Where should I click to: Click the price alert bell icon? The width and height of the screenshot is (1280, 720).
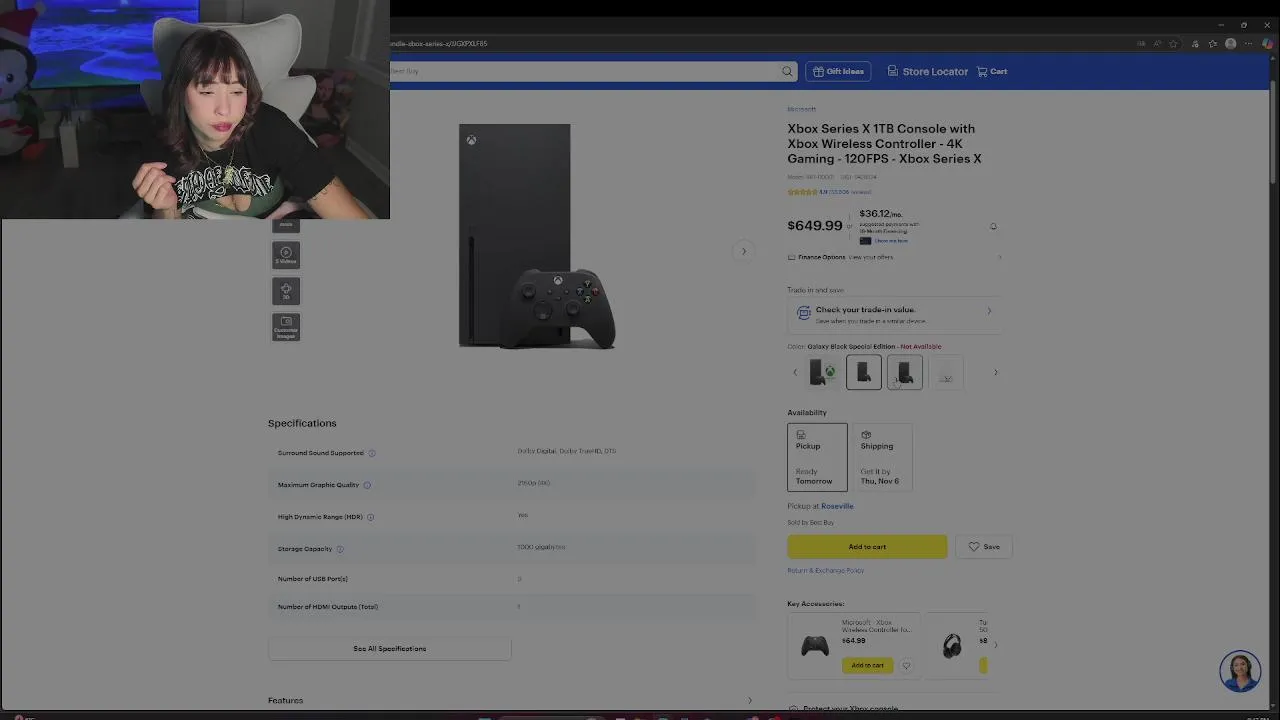(993, 226)
